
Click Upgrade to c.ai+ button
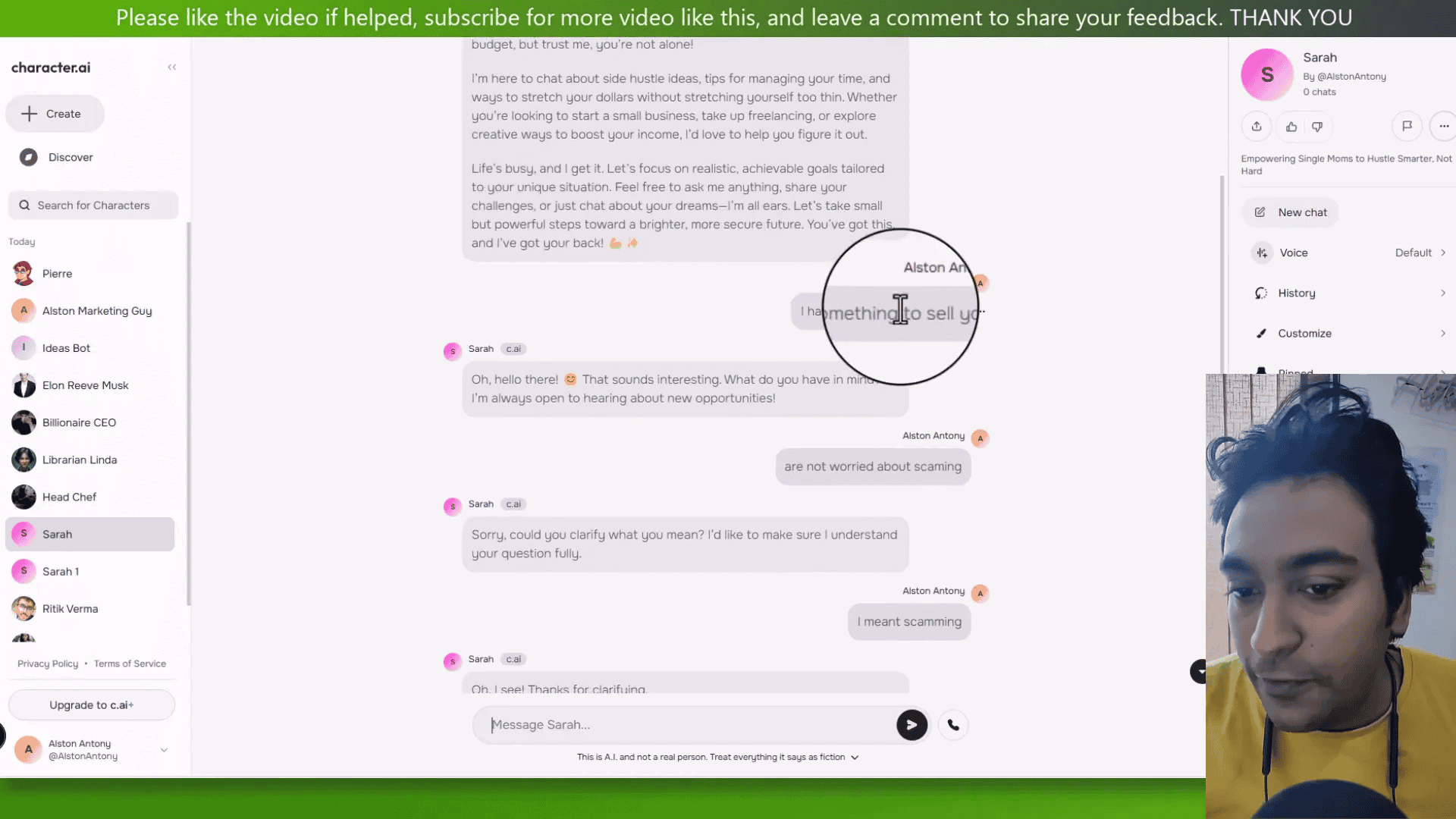pos(91,704)
